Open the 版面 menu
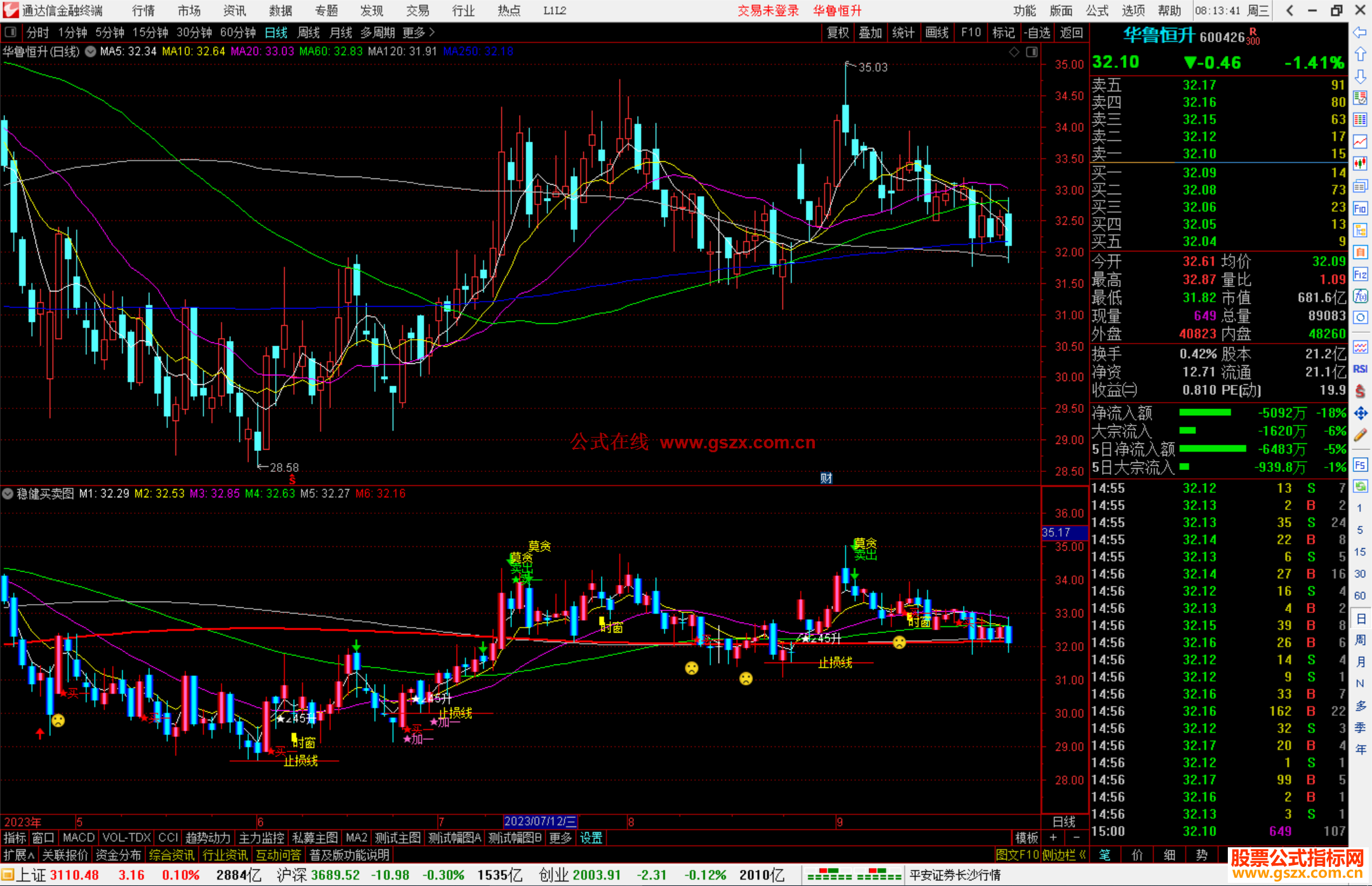The width and height of the screenshot is (1372, 886). [1061, 11]
